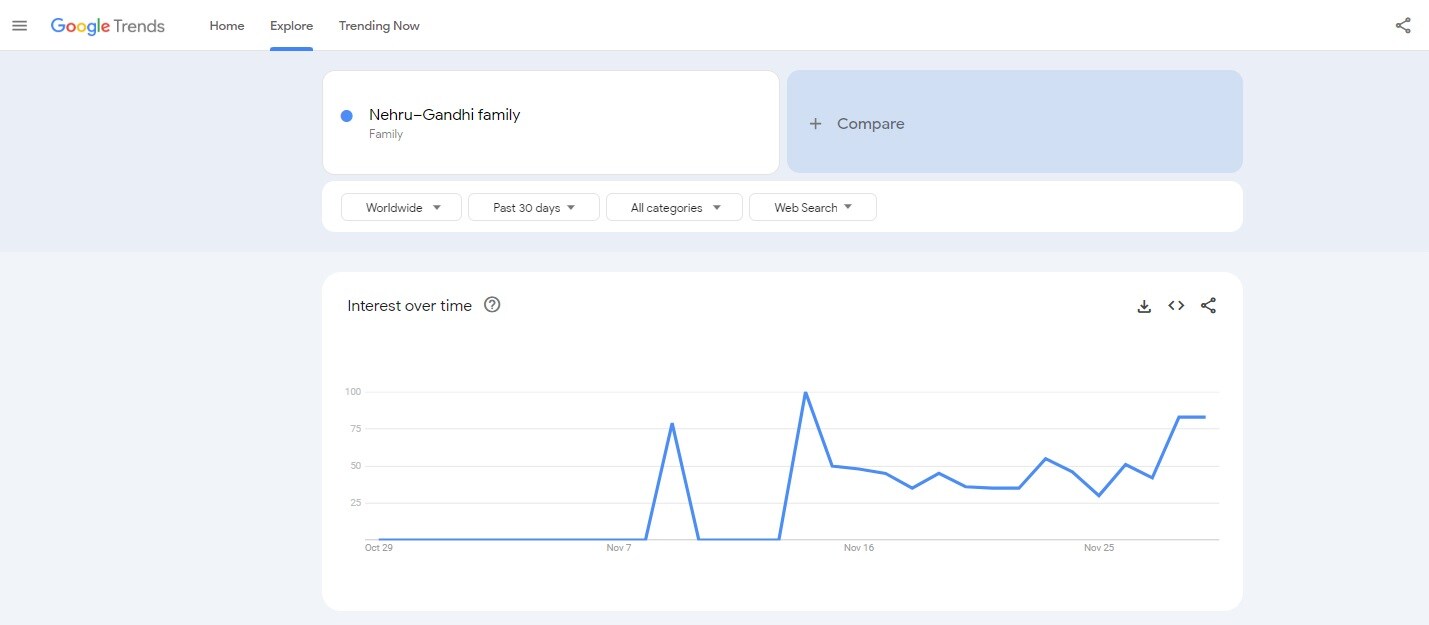
Task: Open the Web Search type dropdown
Action: click(812, 207)
